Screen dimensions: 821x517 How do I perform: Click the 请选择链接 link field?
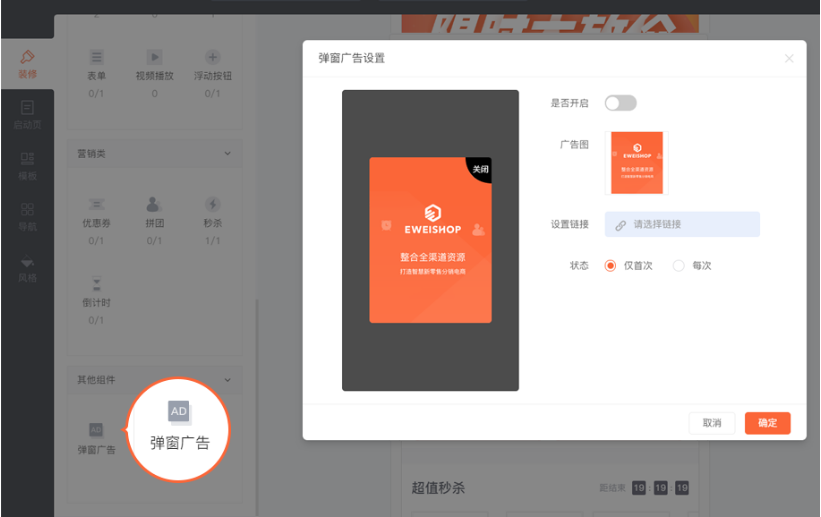pyautogui.click(x=682, y=224)
